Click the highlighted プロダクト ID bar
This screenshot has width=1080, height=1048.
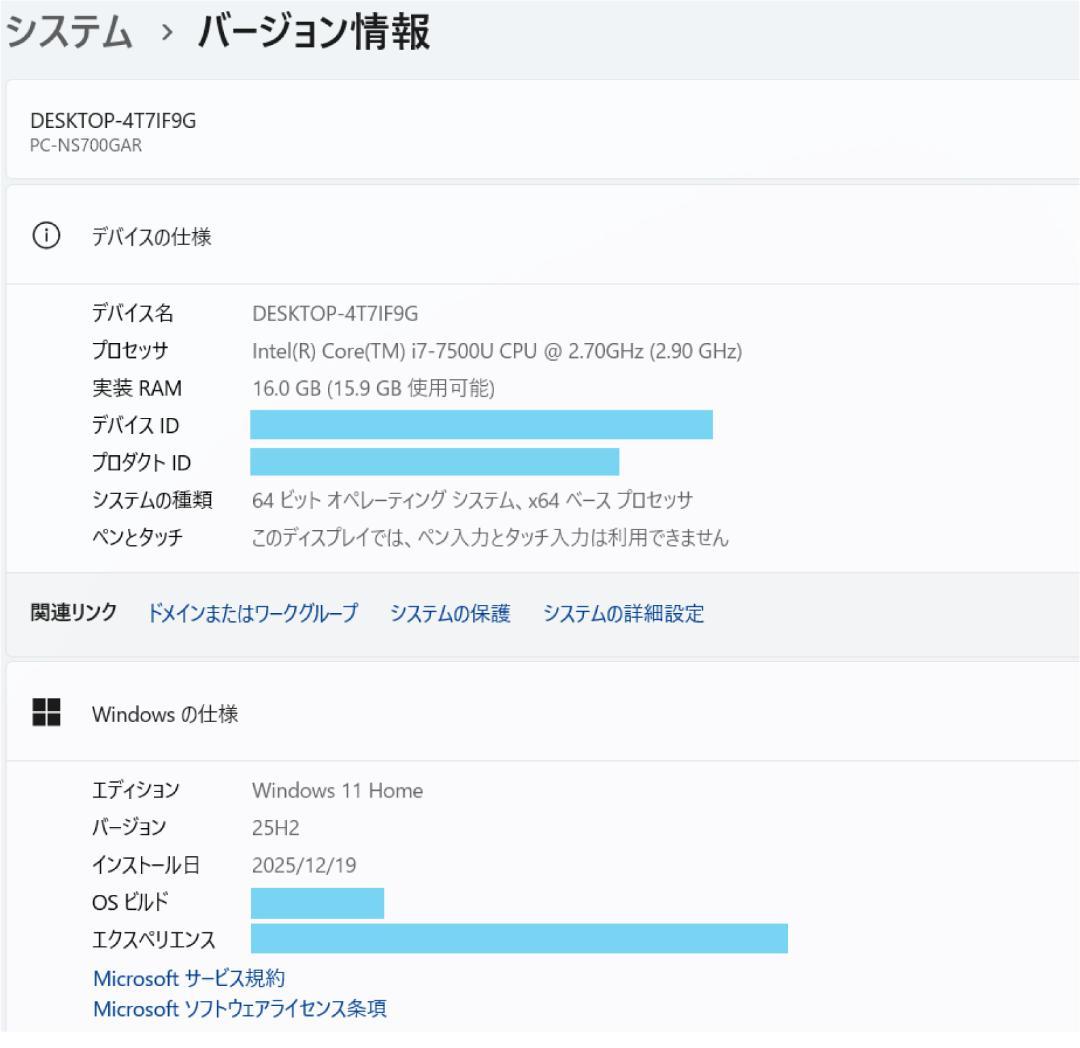435,460
